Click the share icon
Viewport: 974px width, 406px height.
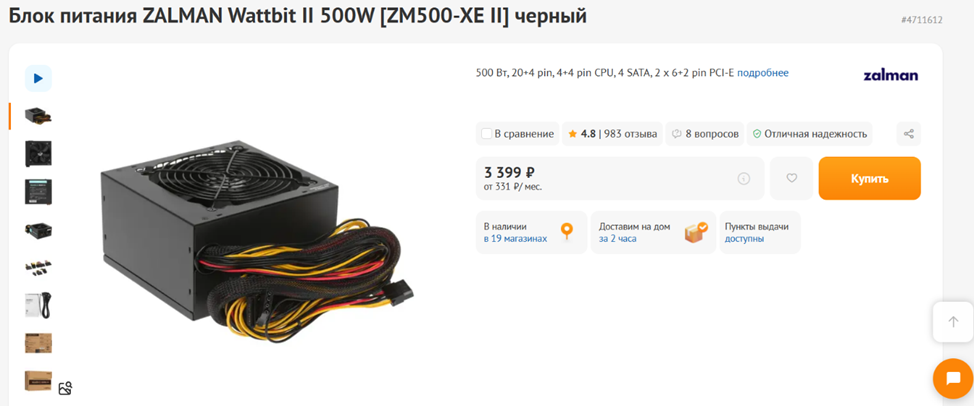pyautogui.click(x=908, y=133)
